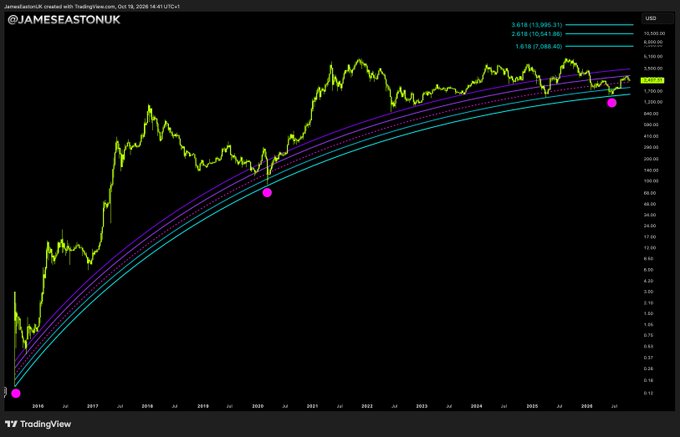Click the 0.12 price axis label
Screen dimensions: 680x437
[x=649, y=393]
